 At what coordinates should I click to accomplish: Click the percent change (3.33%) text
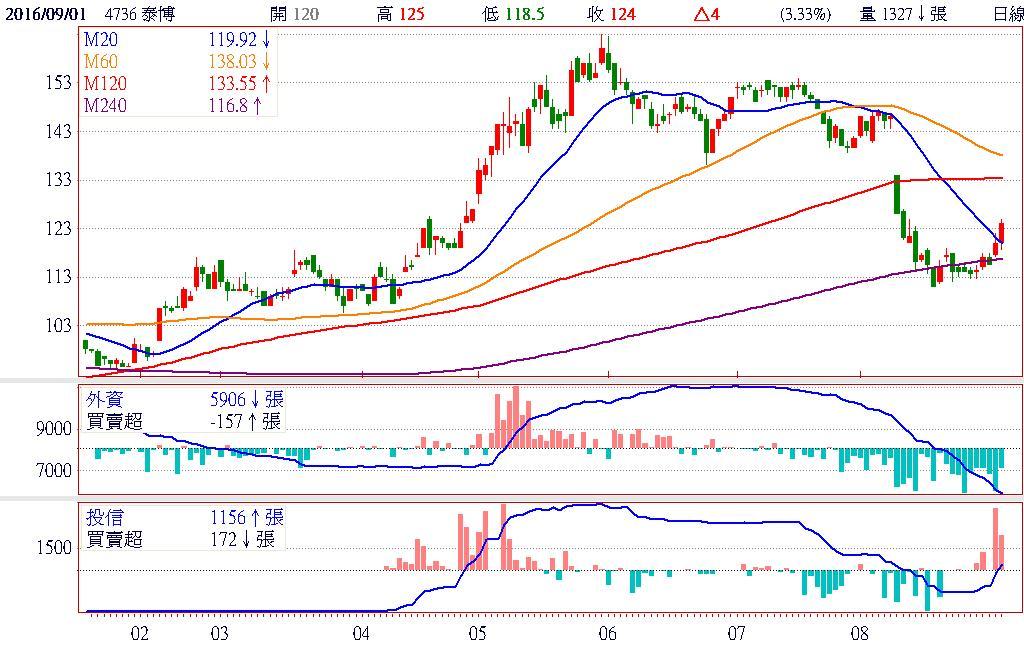click(805, 14)
